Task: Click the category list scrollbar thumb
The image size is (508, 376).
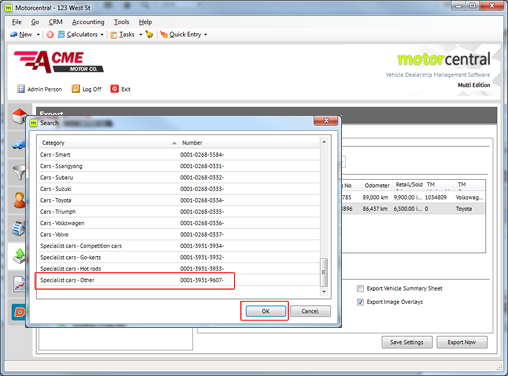Action: click(x=324, y=272)
